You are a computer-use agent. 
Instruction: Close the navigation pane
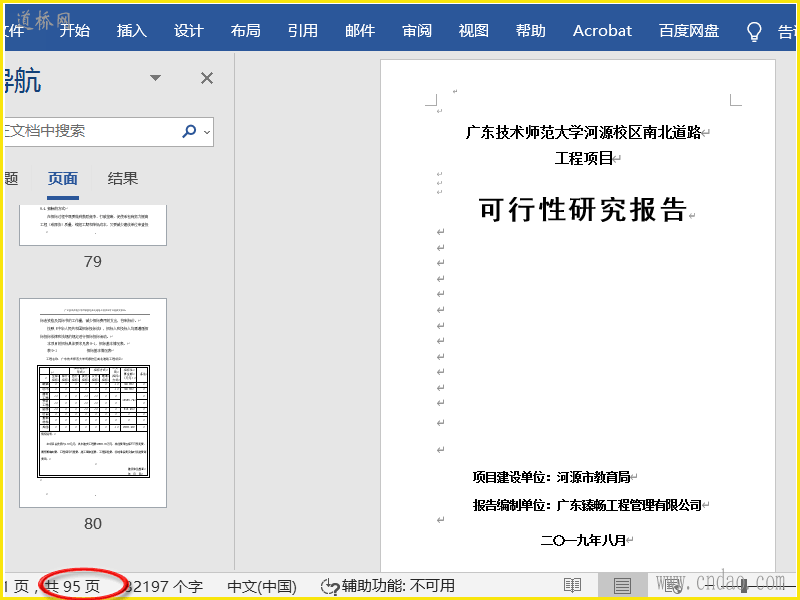coord(207,78)
